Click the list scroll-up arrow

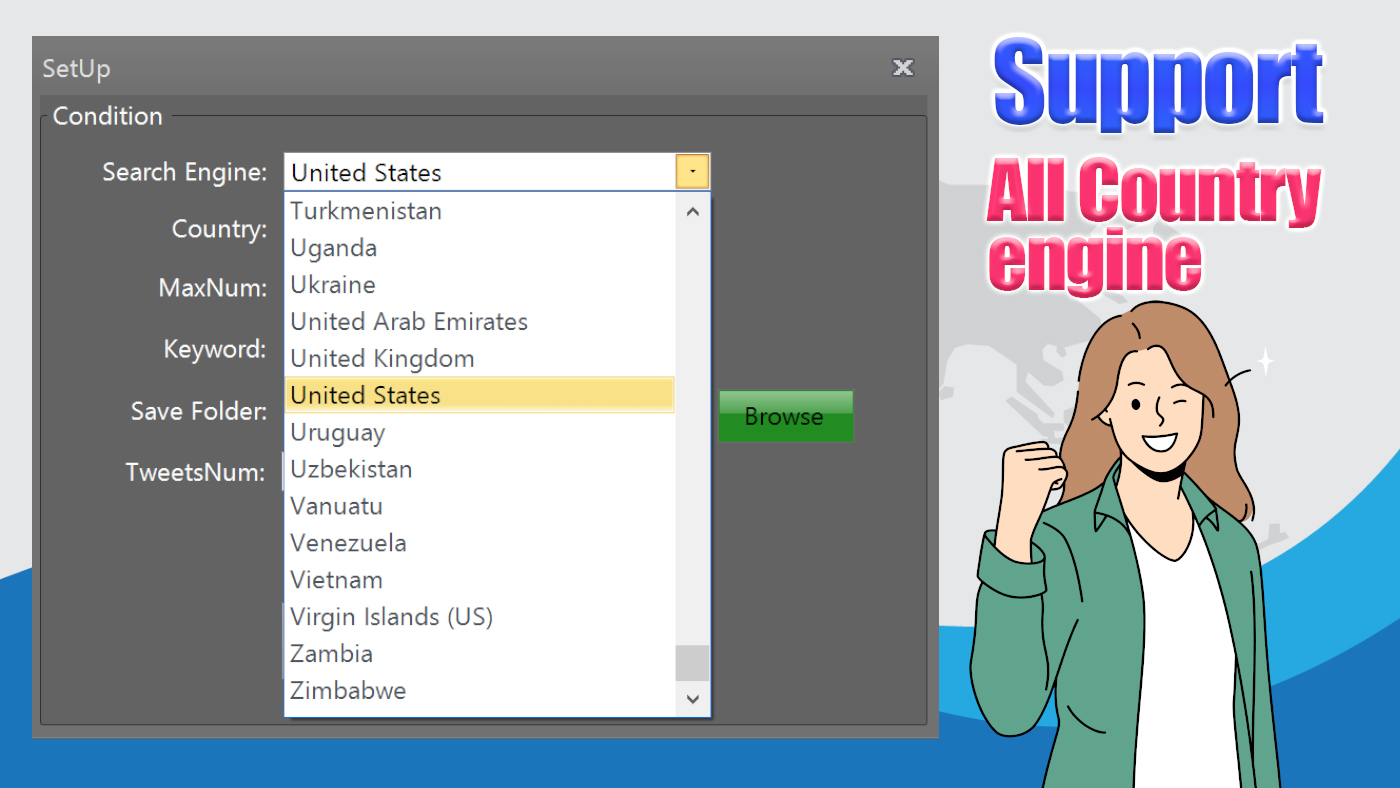[692, 211]
